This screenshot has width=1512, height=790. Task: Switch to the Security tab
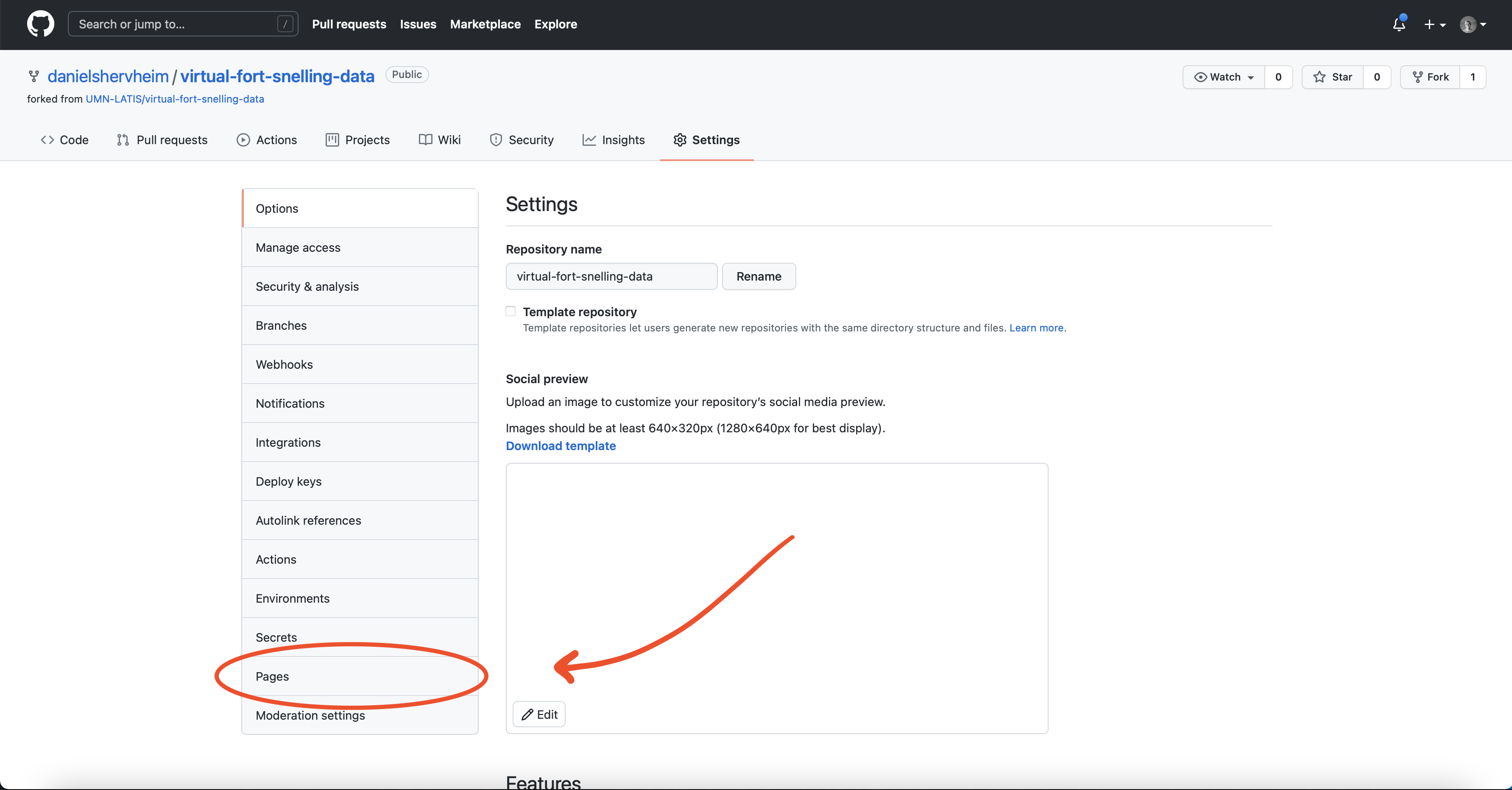click(x=522, y=139)
